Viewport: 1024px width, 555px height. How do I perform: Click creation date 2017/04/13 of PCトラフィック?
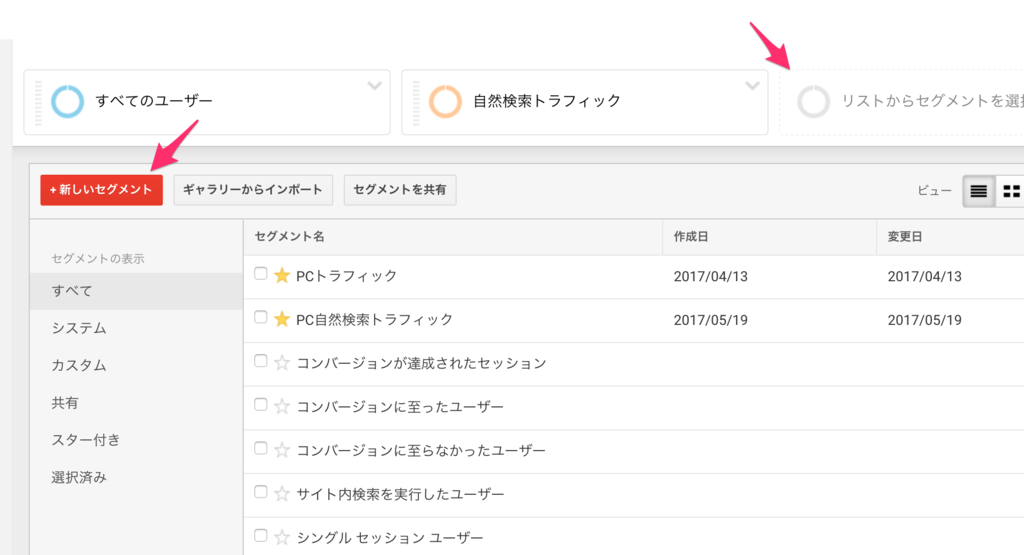pos(711,277)
